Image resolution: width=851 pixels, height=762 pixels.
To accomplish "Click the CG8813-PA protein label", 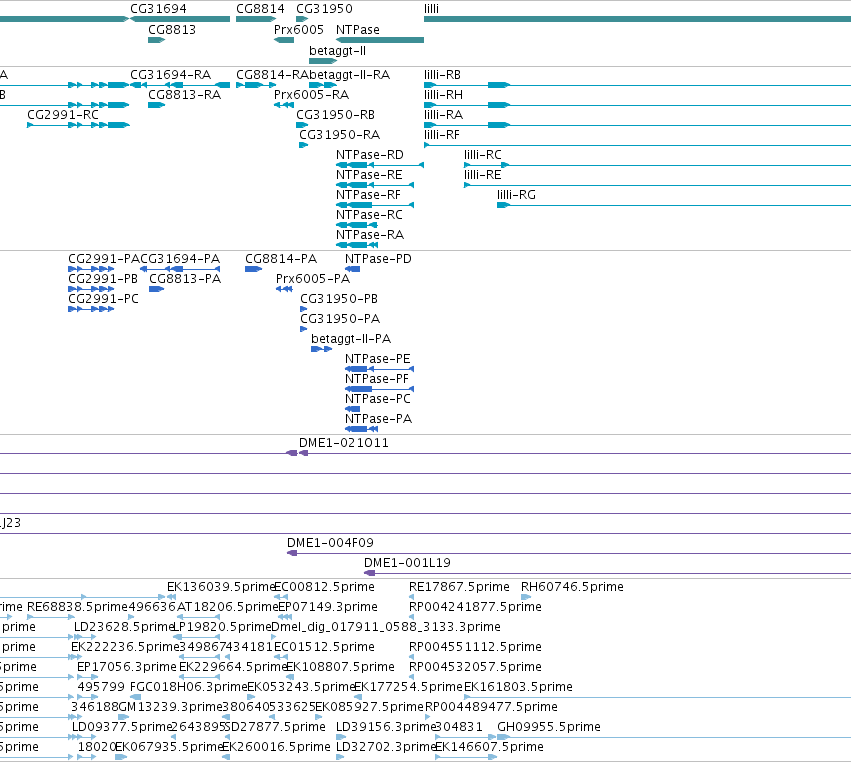I will tap(185, 279).
